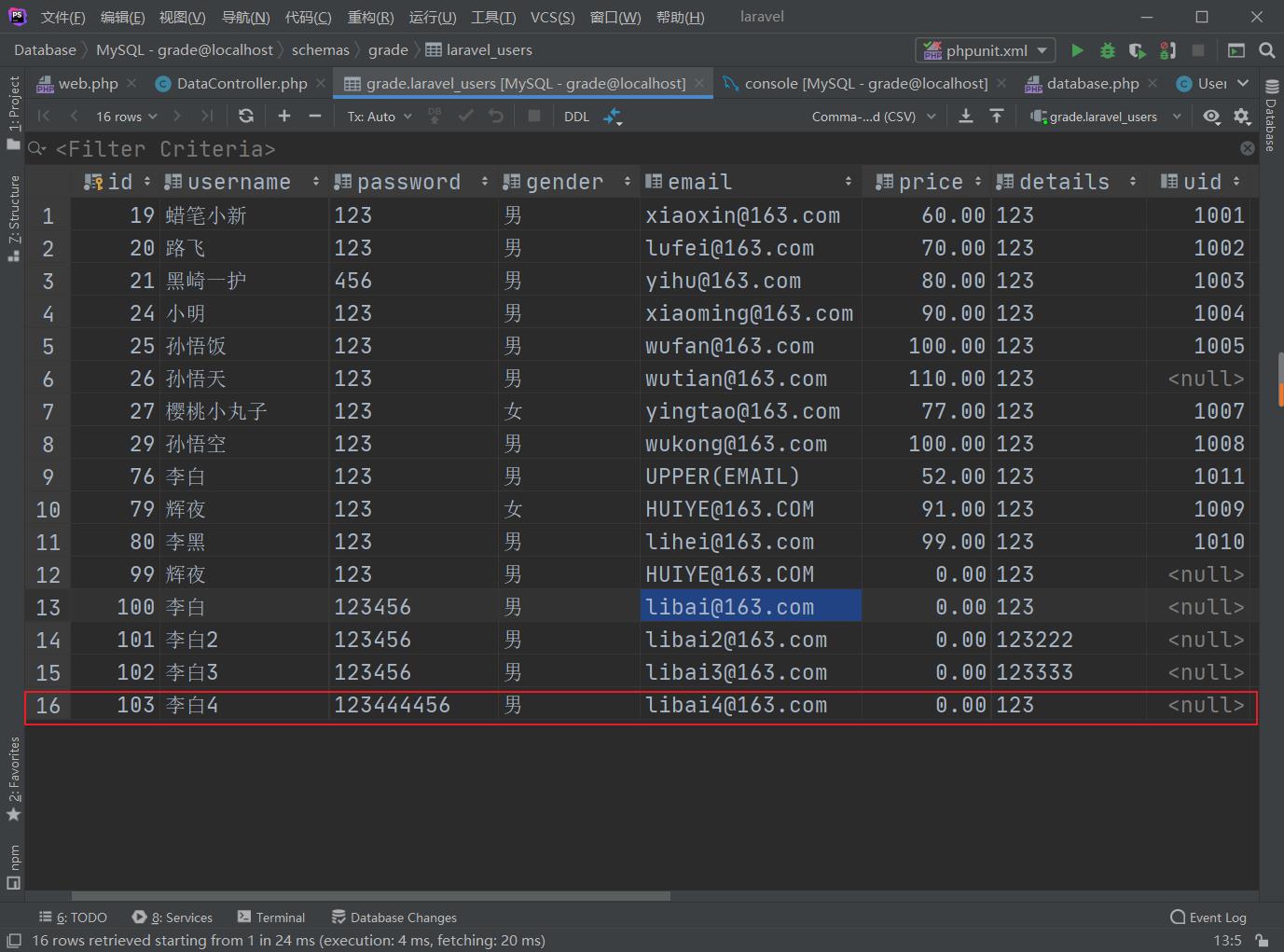Open the Comma-...d (CSV) extractor dropdown
Viewport: 1284px width, 952px height.
[874, 117]
